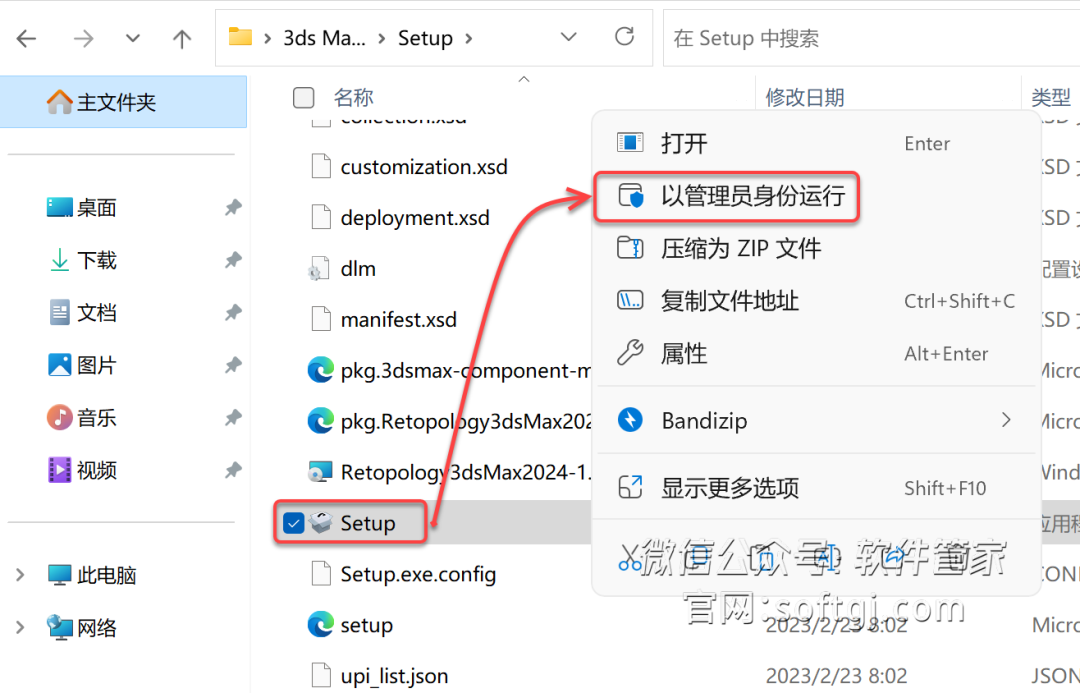This screenshot has width=1080, height=693.
Task: Click the pin icon beside 下载
Action: pyautogui.click(x=233, y=260)
